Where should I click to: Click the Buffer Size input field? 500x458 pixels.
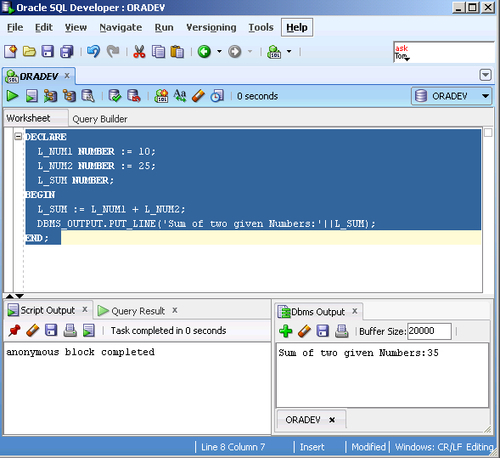point(429,331)
